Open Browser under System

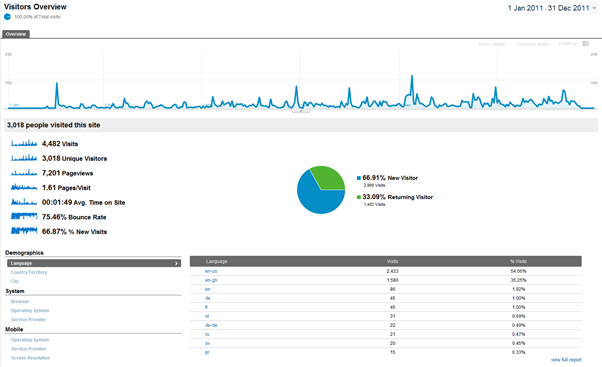tap(20, 302)
